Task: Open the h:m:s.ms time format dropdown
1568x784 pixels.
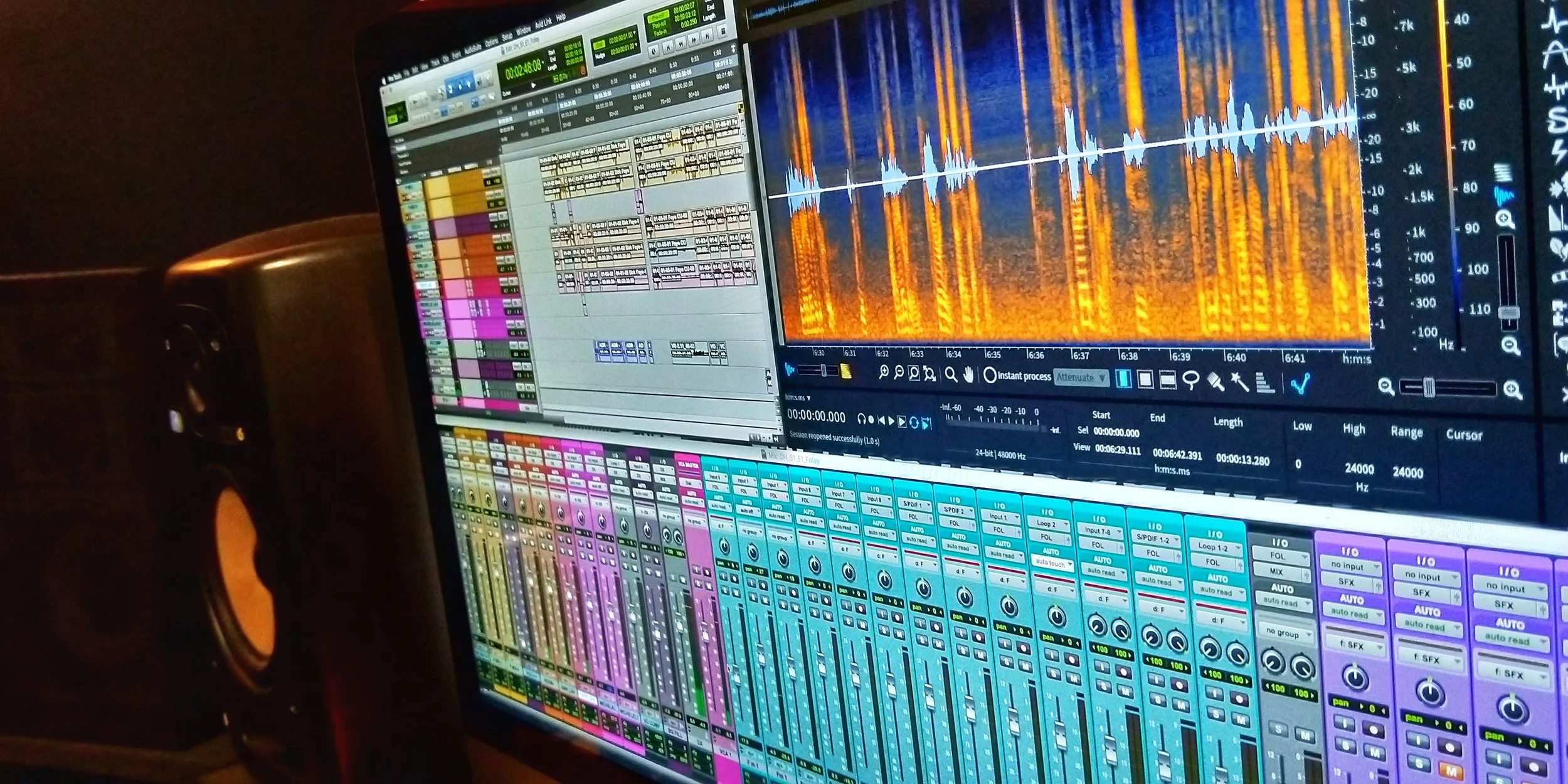Action: tap(798, 398)
